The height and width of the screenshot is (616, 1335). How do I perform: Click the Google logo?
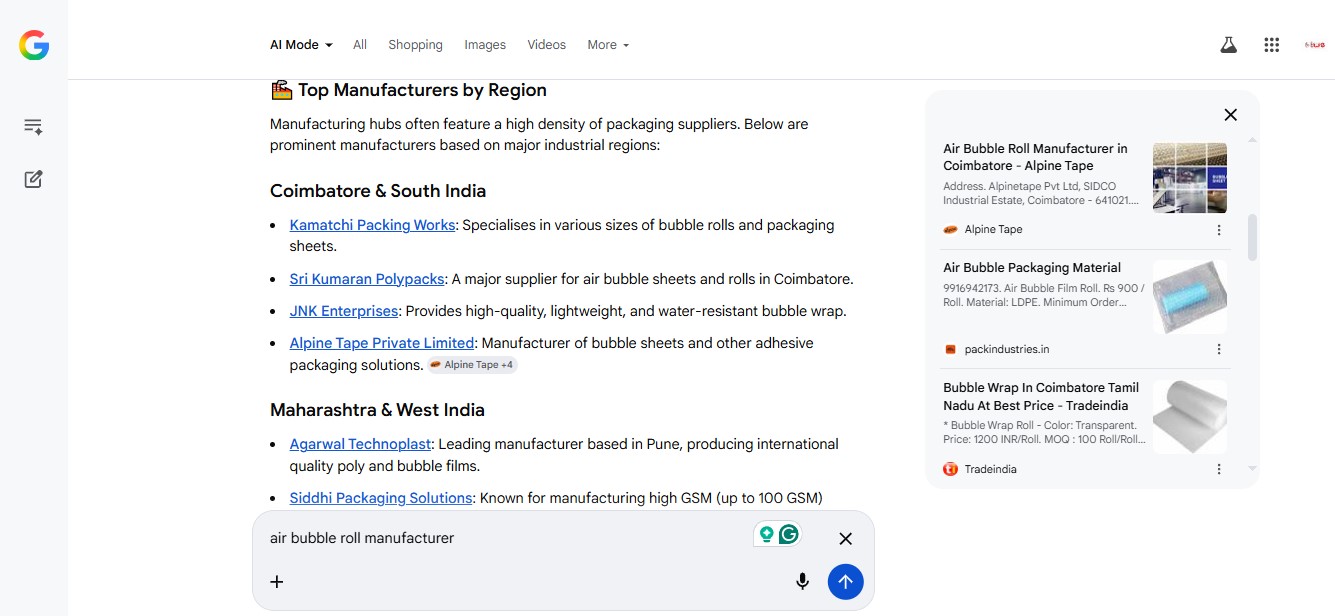34,45
